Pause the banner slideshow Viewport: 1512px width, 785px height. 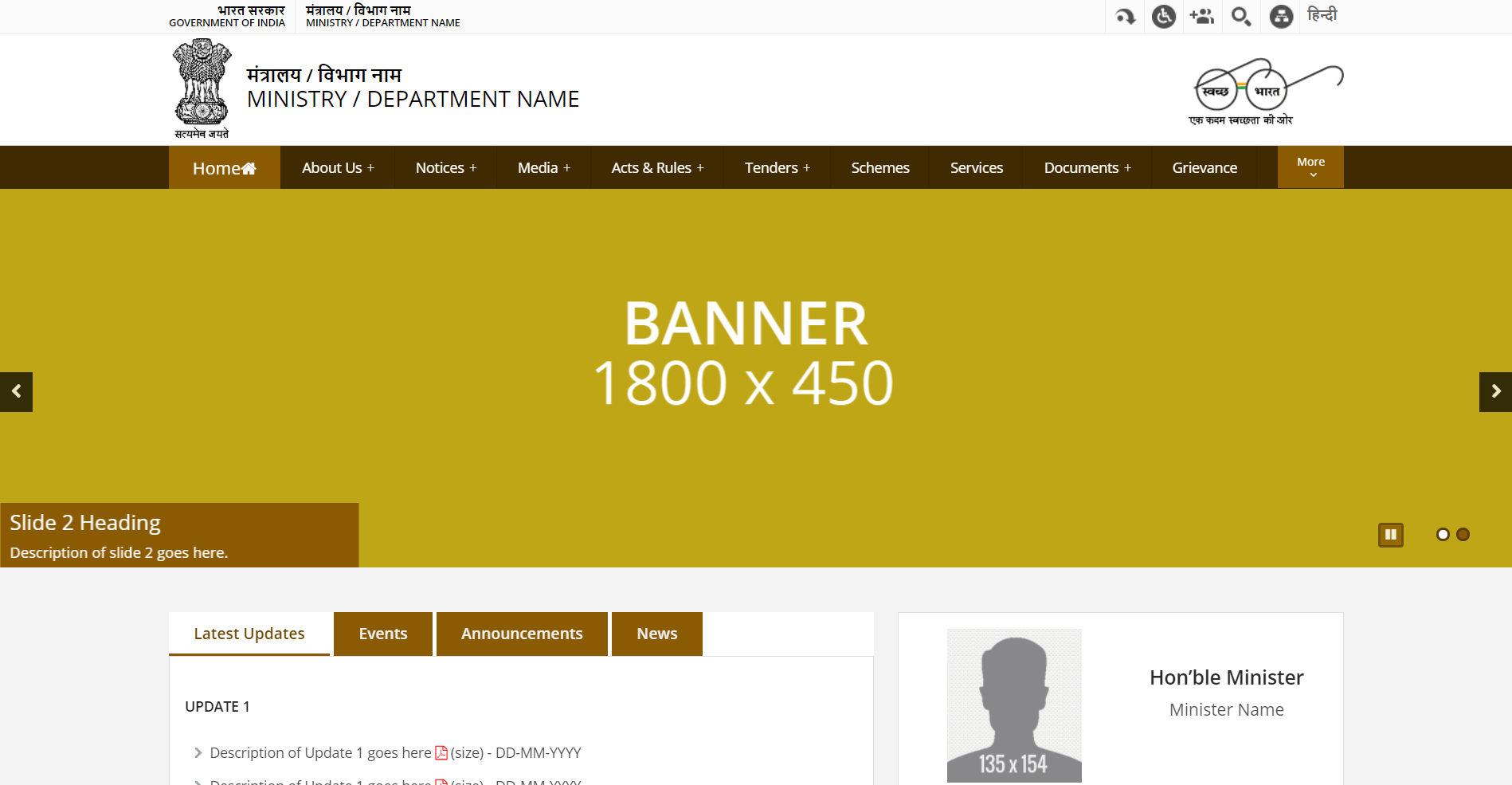[x=1390, y=535]
